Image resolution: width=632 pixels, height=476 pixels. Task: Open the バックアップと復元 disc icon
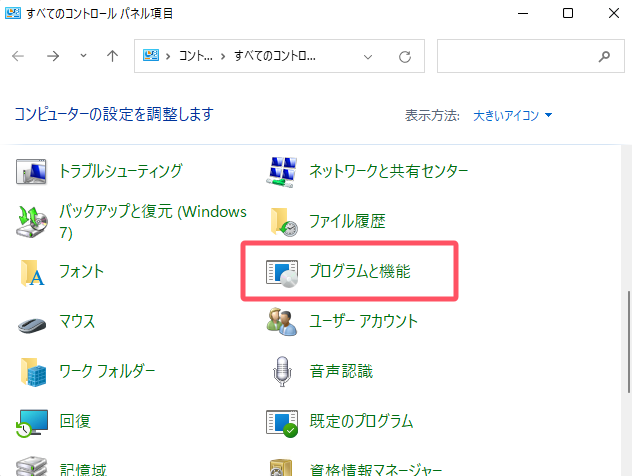[32, 222]
